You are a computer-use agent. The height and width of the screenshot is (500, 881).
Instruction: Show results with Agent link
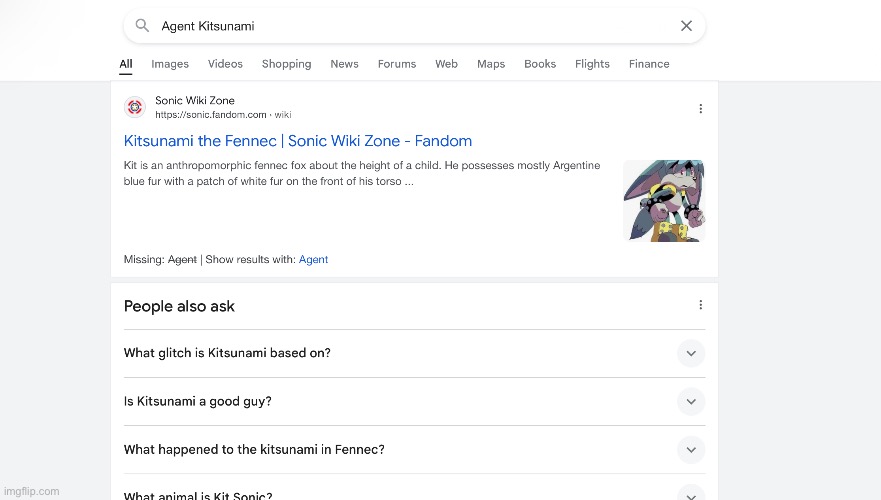[313, 260]
